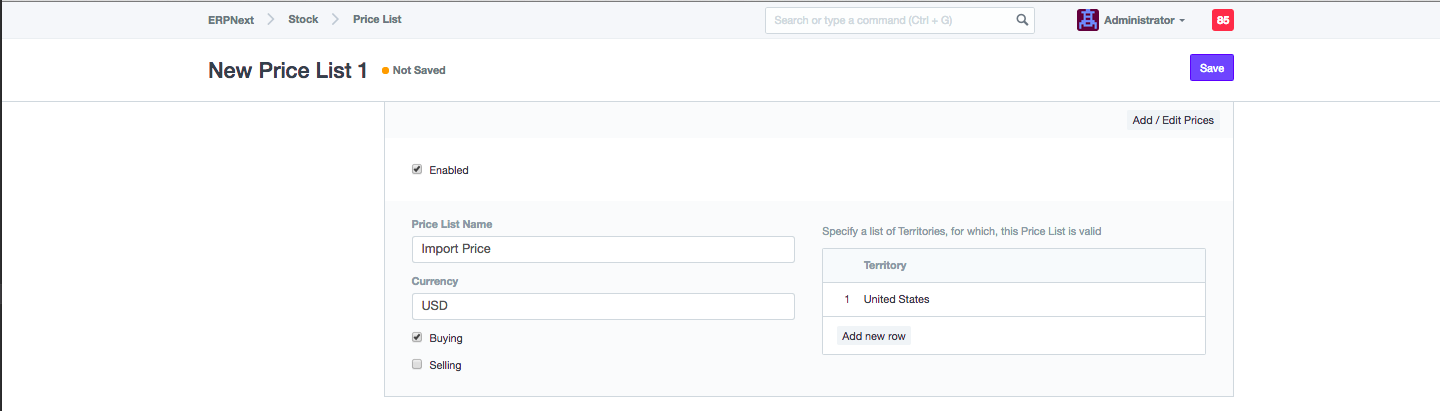Navigate to the Stock breadcrumb
The width and height of the screenshot is (1440, 411).
point(303,20)
